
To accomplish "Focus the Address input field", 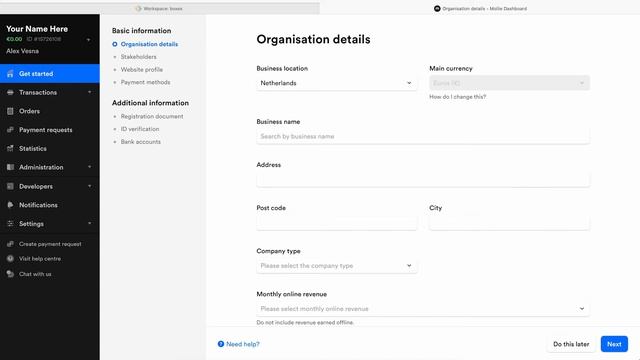I will point(423,180).
